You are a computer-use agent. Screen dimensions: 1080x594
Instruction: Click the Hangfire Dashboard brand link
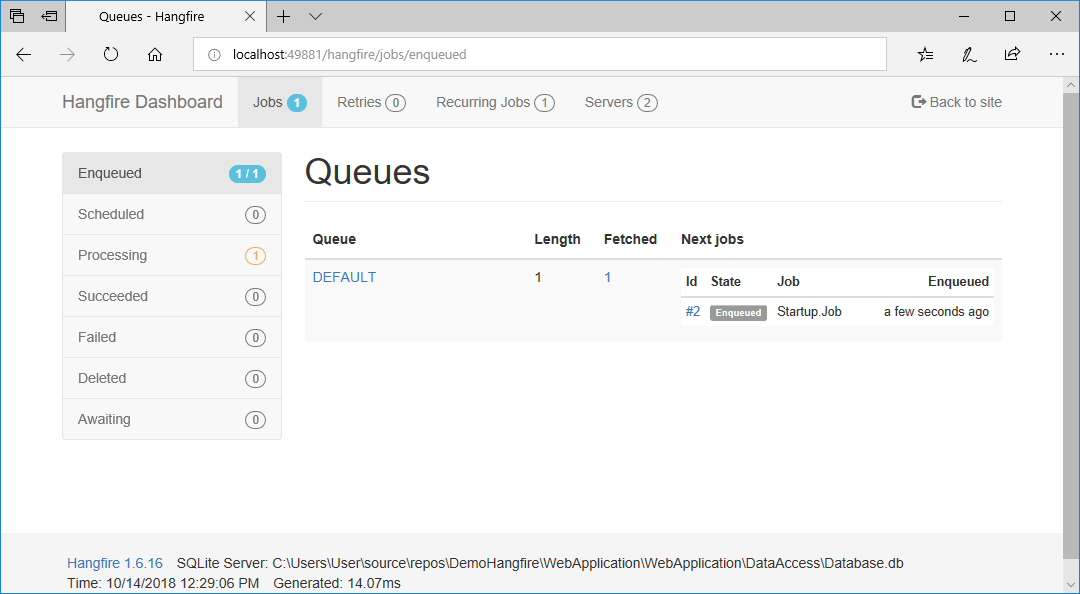click(142, 102)
